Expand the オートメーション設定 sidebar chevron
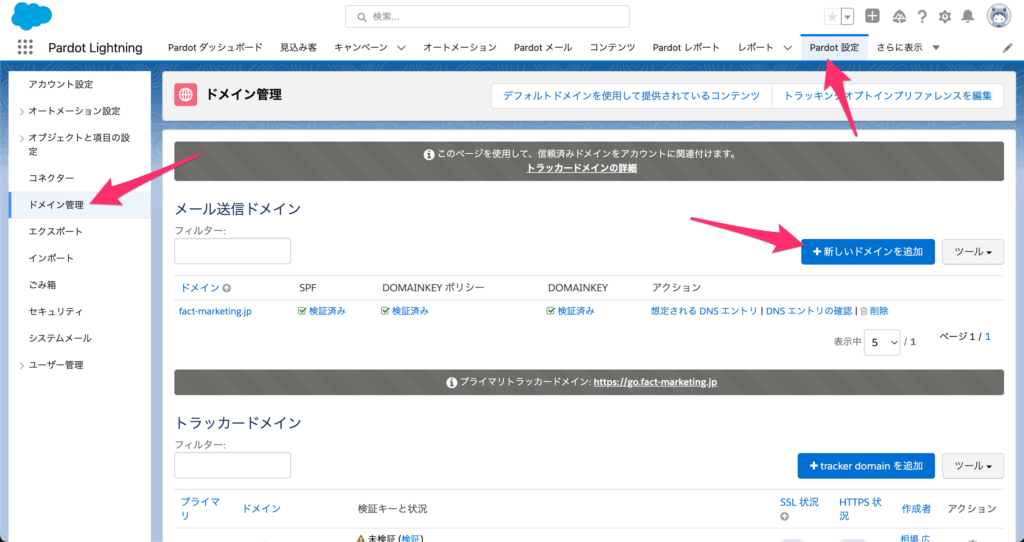Screen dimensions: 1024x542 (22, 112)
